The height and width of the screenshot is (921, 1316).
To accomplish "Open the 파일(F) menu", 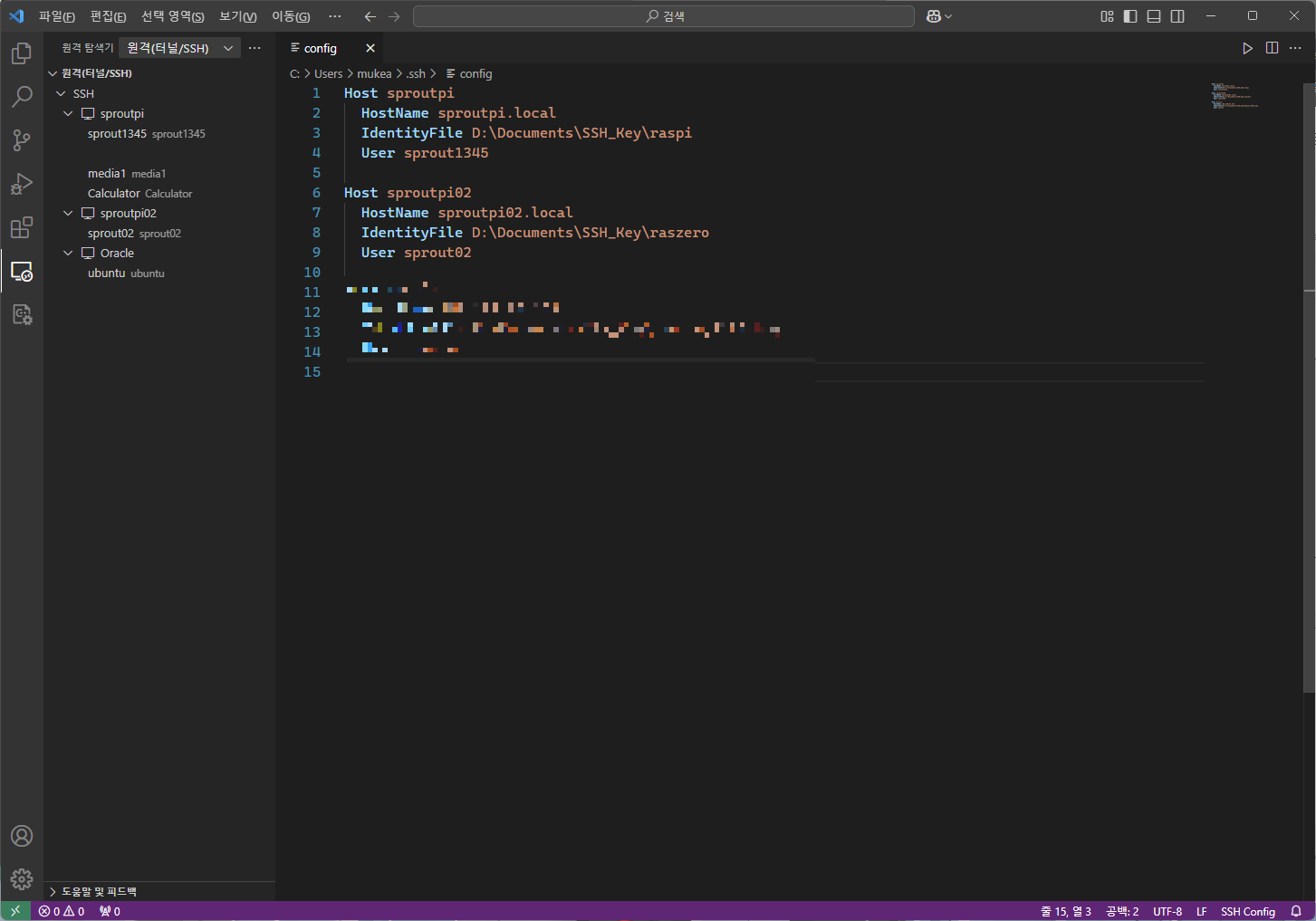I will pos(56,16).
